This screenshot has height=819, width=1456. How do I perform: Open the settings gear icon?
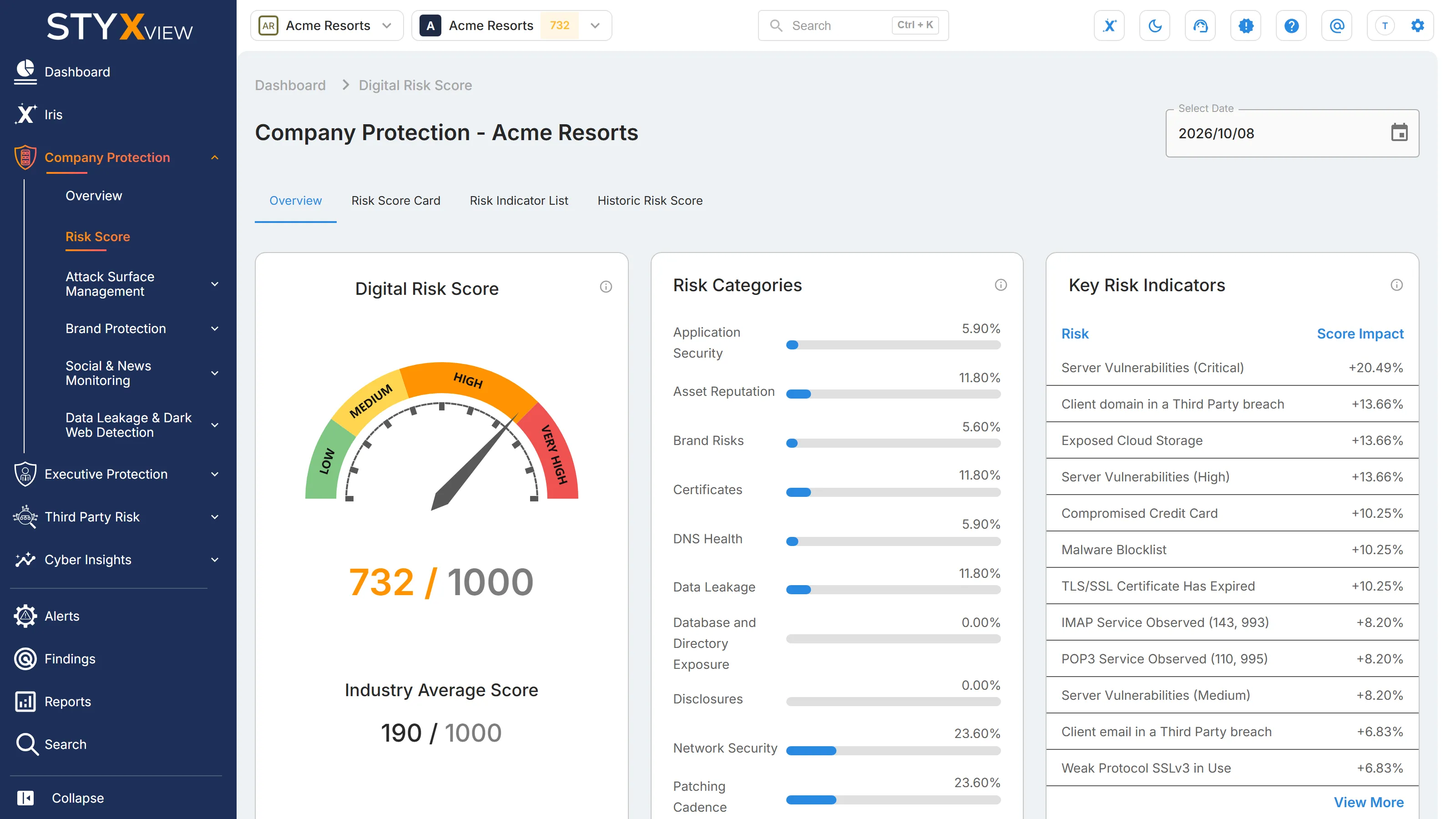(1418, 25)
